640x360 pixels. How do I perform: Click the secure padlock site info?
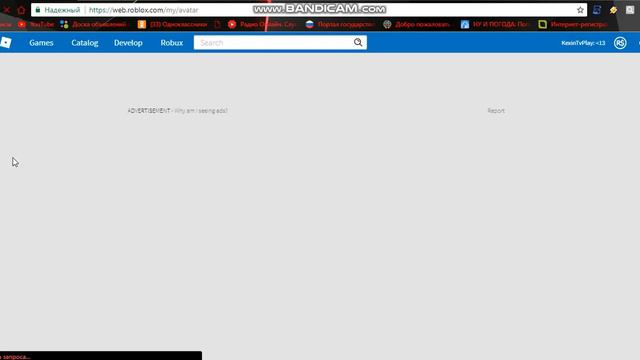point(38,10)
